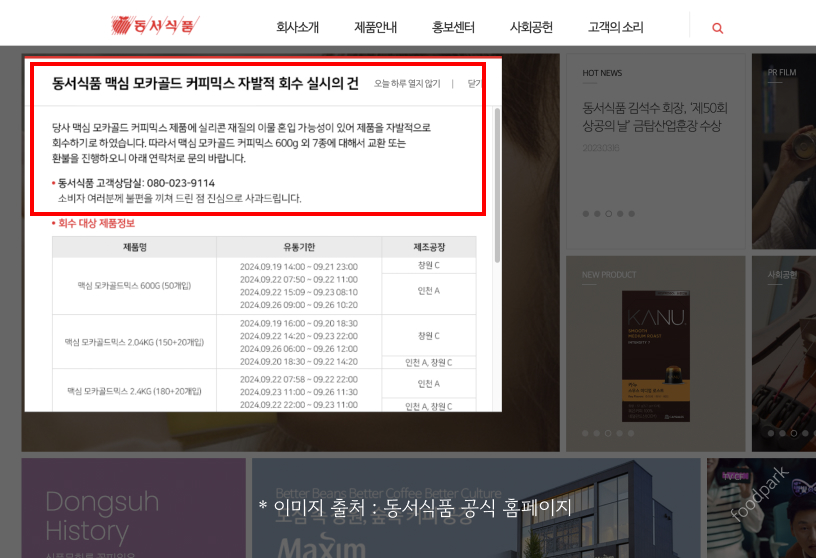
Task: Select the last HOT NEWS pagination dot
Action: [631, 213]
